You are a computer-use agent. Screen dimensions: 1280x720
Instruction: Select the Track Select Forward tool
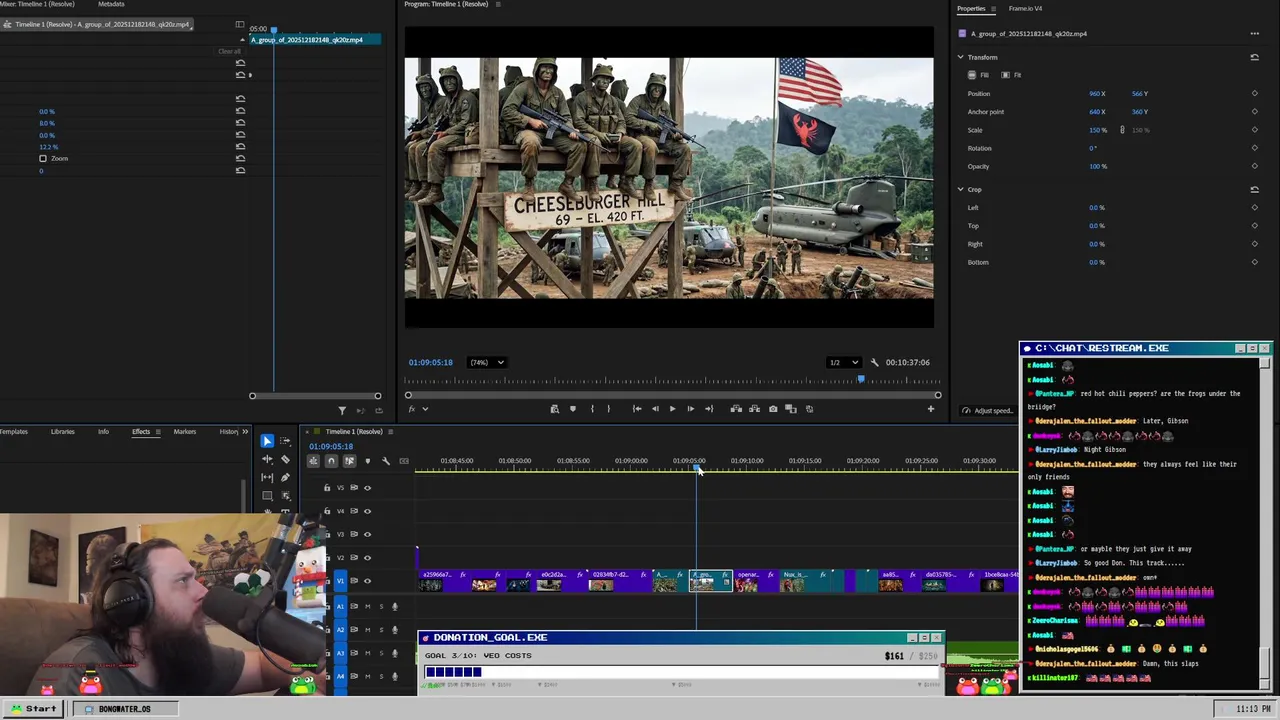(285, 441)
